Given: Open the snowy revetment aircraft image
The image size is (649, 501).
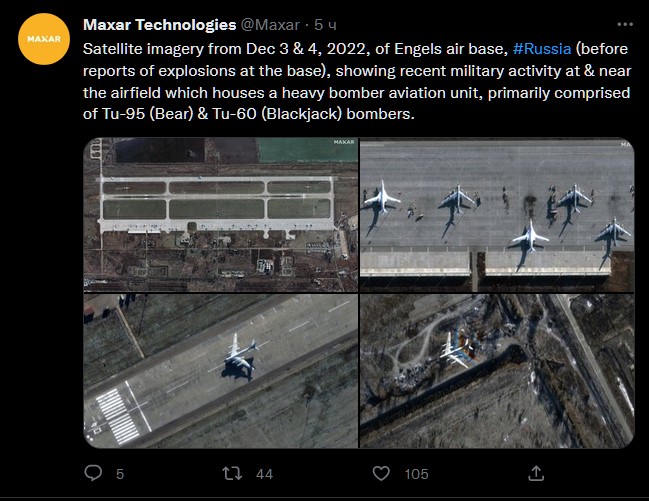Looking at the screenshot, I should [x=497, y=371].
